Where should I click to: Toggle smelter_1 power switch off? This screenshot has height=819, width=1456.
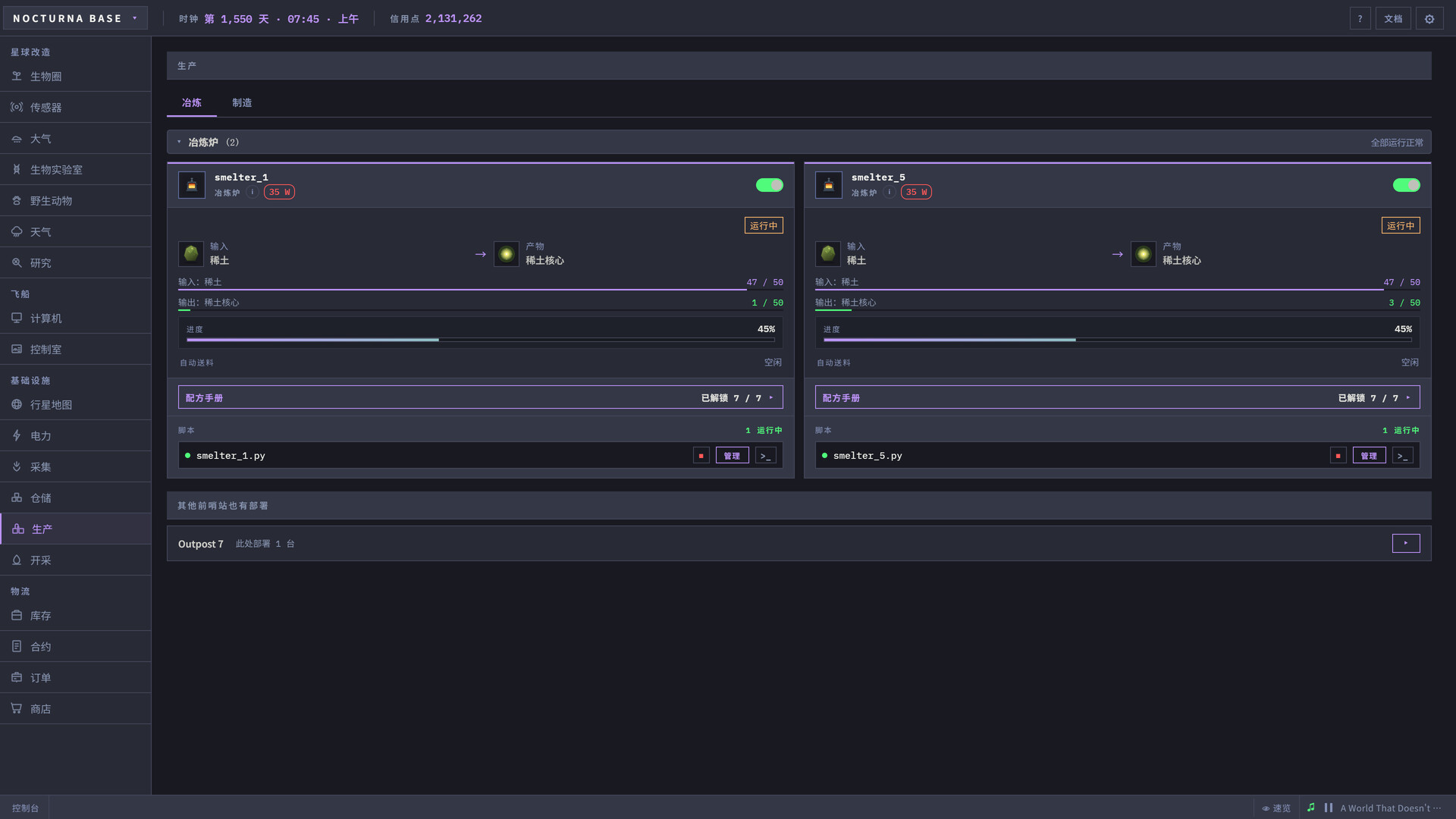[769, 185]
